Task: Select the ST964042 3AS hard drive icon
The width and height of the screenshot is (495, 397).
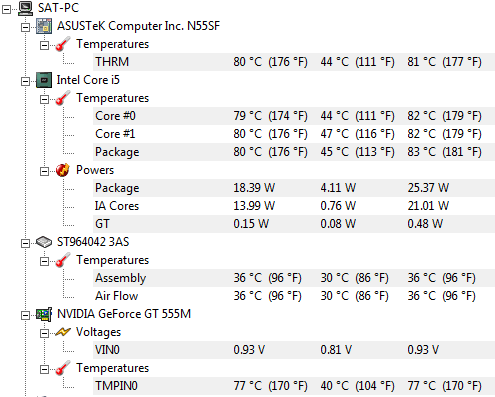Action: tap(44, 242)
